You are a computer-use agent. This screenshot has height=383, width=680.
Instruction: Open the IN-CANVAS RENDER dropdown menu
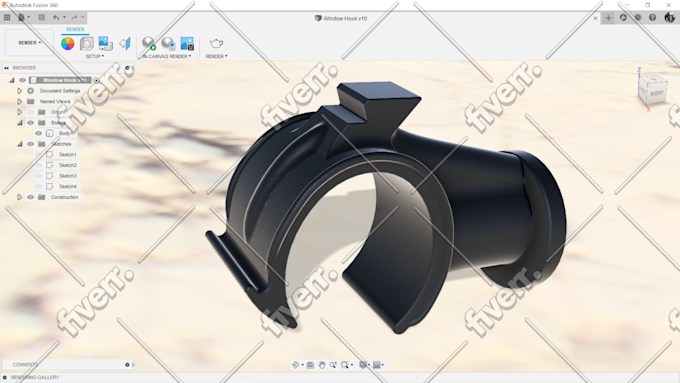[x=167, y=56]
